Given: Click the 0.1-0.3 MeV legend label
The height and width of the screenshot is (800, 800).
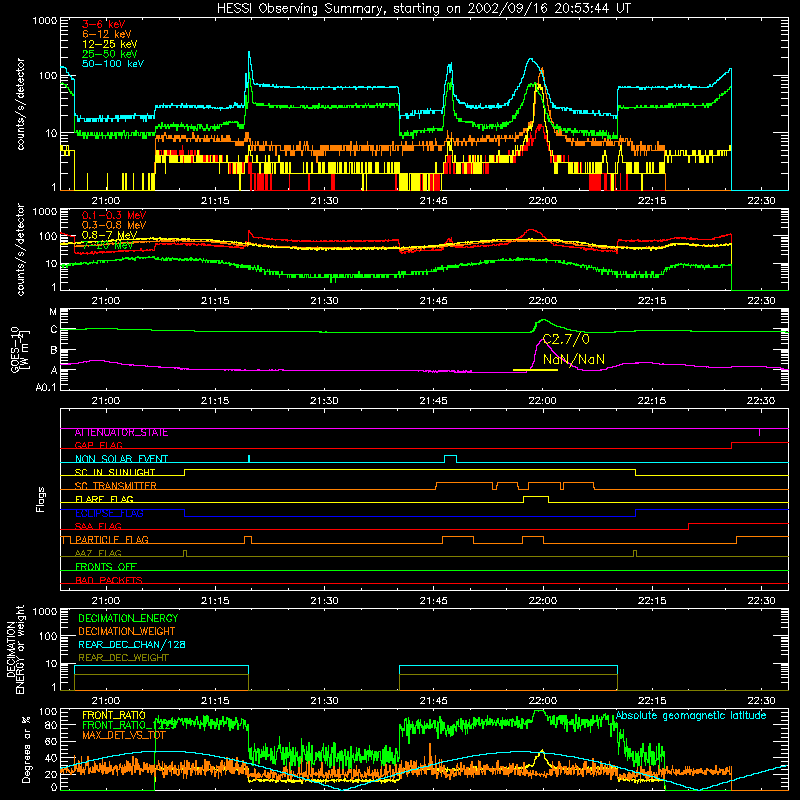Looking at the screenshot, I should pyautogui.click(x=114, y=215).
